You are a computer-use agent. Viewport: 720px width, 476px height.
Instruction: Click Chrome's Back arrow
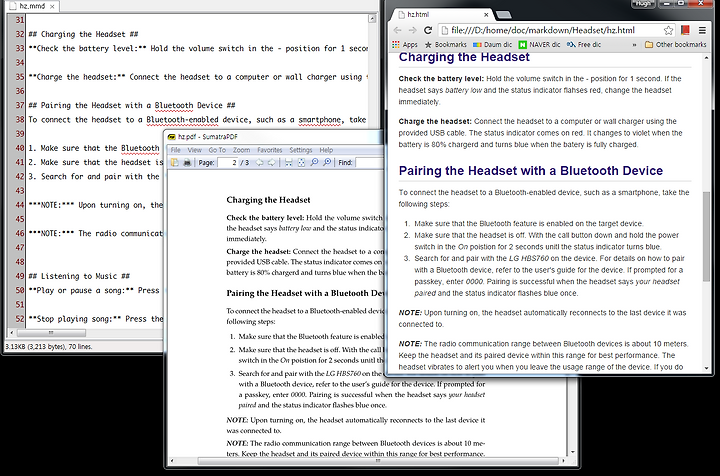click(398, 30)
